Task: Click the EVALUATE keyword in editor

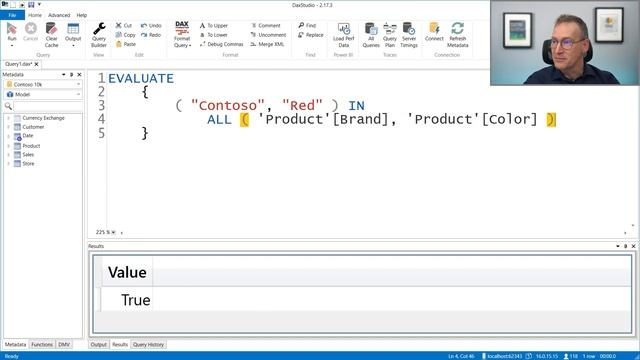Action: [141, 78]
